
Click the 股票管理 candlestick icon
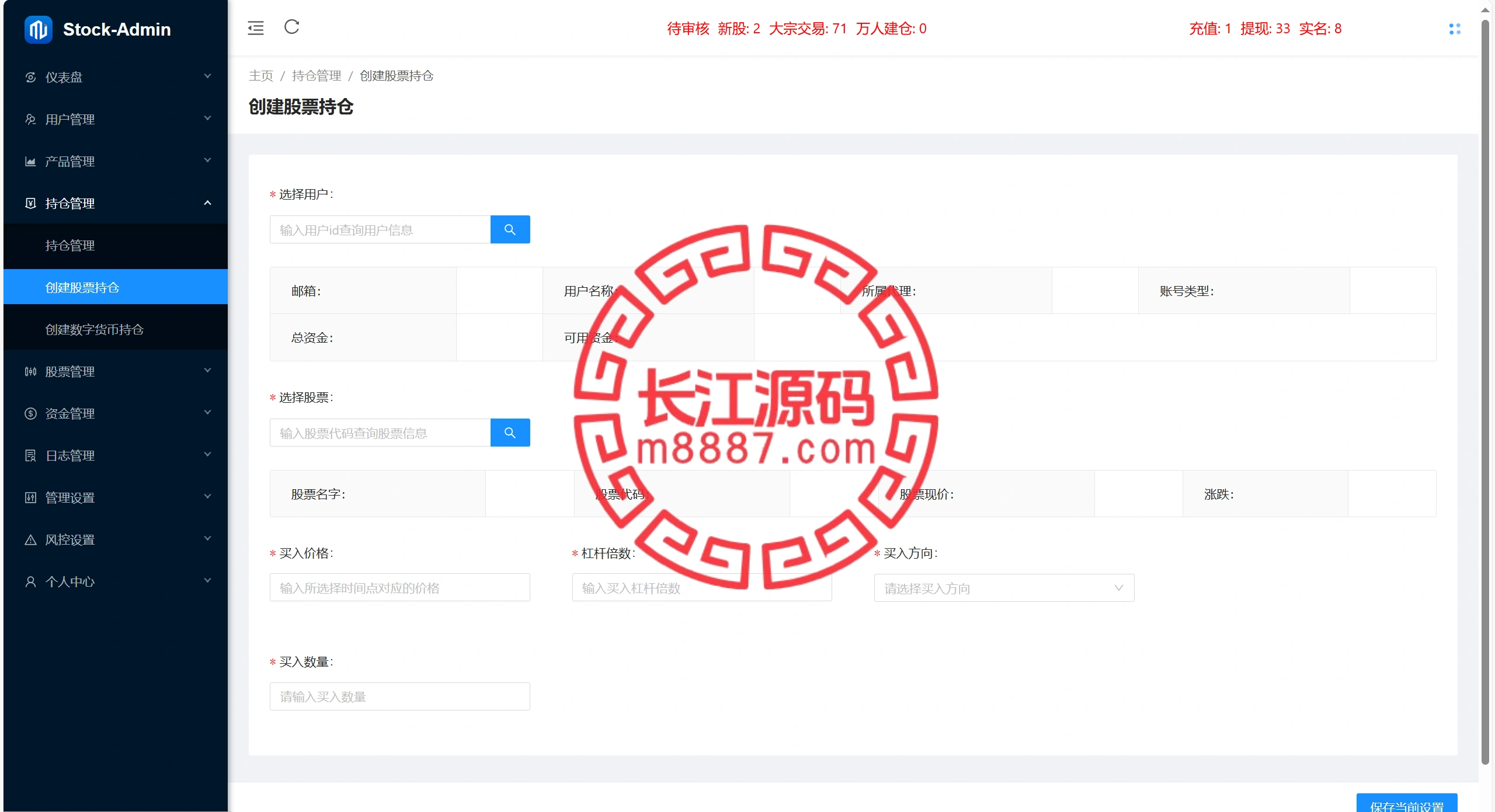pyautogui.click(x=31, y=371)
